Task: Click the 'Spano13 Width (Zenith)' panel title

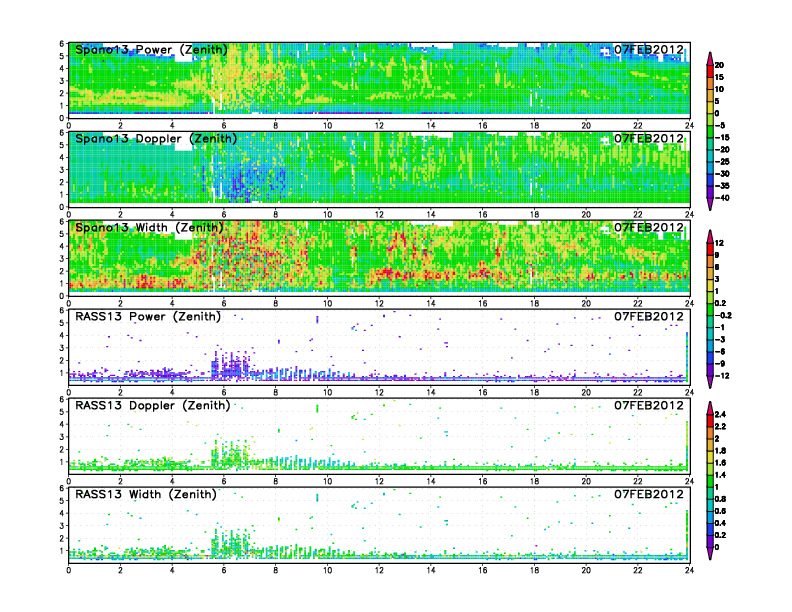Action: pos(150,228)
